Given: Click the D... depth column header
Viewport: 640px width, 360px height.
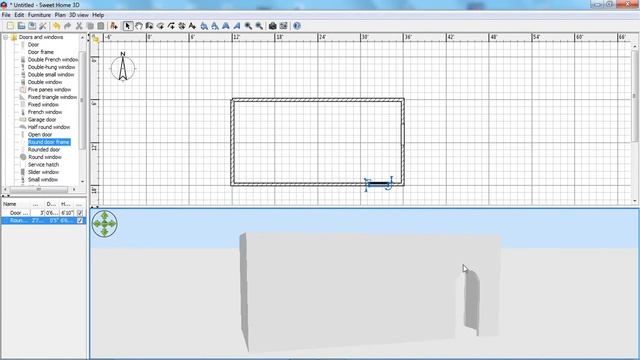Looking at the screenshot, I should [51, 204].
